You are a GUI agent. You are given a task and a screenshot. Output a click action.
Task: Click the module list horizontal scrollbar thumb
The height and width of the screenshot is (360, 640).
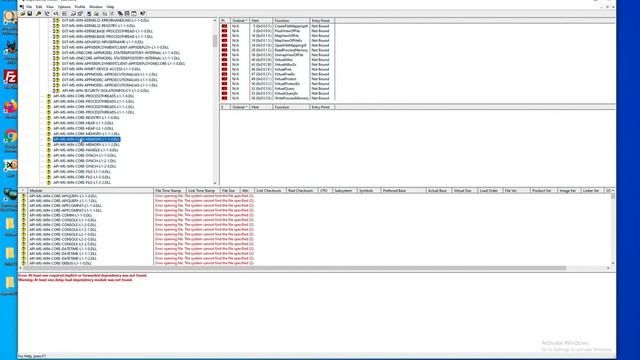click(x=295, y=268)
